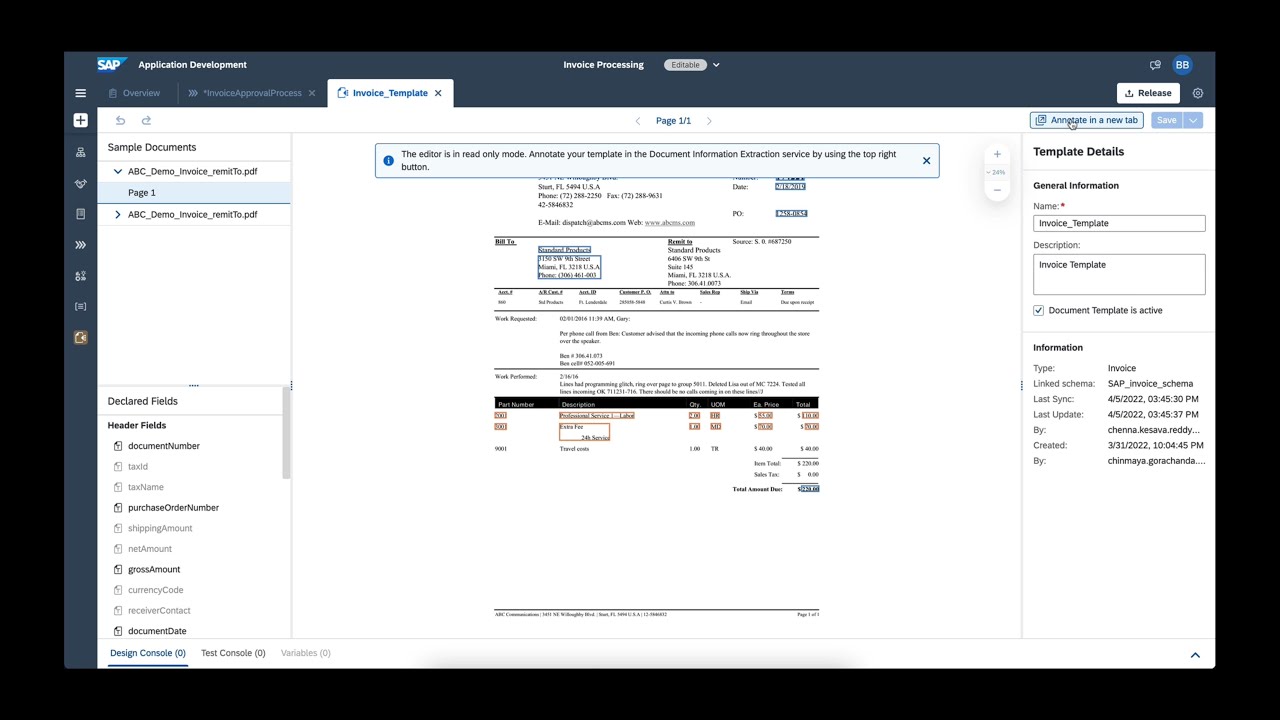The height and width of the screenshot is (720, 1280).
Task: Open the settings gear icon
Action: click(1198, 93)
